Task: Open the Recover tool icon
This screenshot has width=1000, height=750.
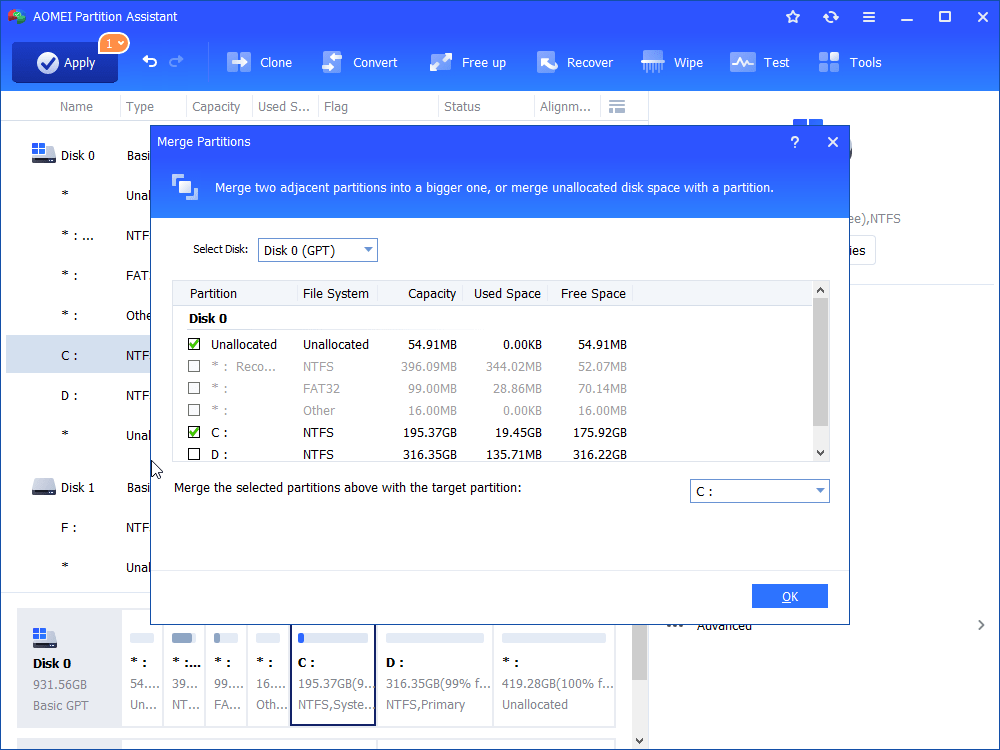Action: coord(547,62)
